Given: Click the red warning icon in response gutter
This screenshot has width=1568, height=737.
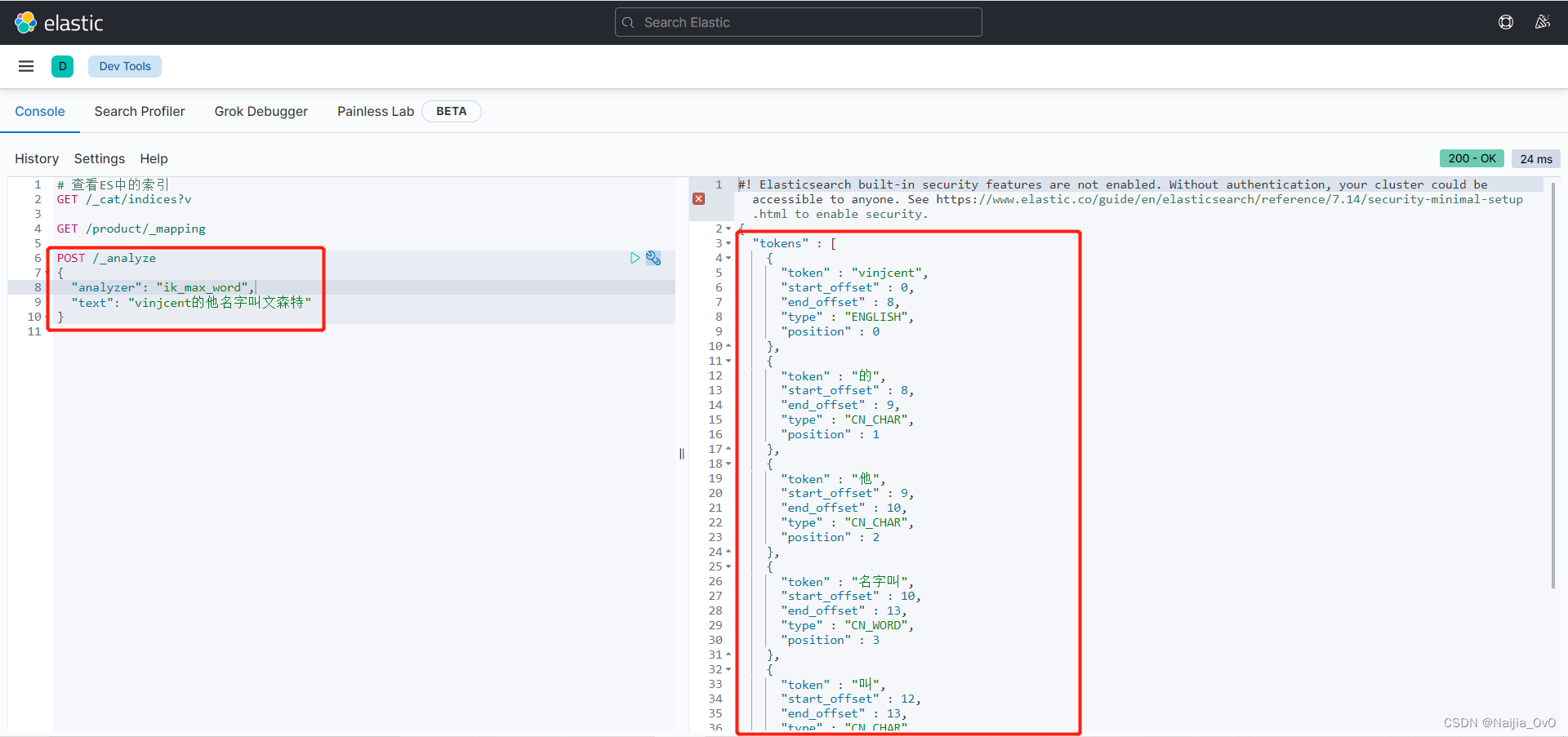Looking at the screenshot, I should pos(699,199).
